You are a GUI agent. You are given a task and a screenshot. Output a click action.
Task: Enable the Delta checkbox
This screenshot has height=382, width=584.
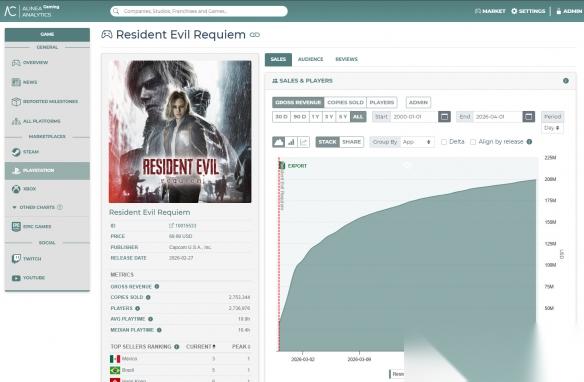444,142
